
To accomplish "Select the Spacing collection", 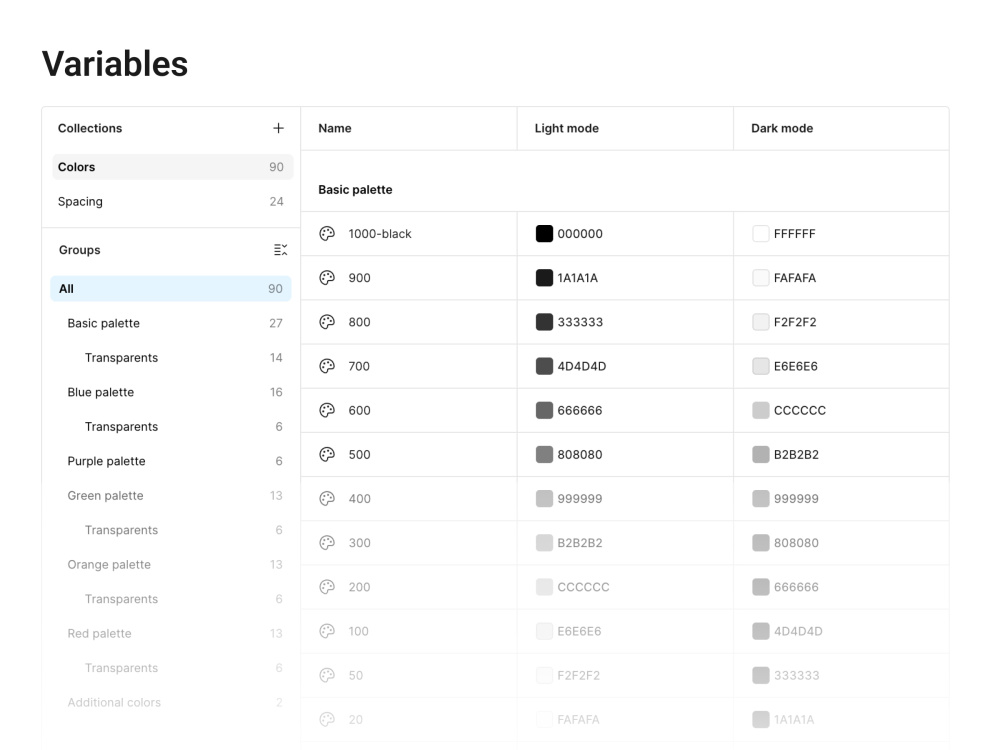I will [x=172, y=202].
